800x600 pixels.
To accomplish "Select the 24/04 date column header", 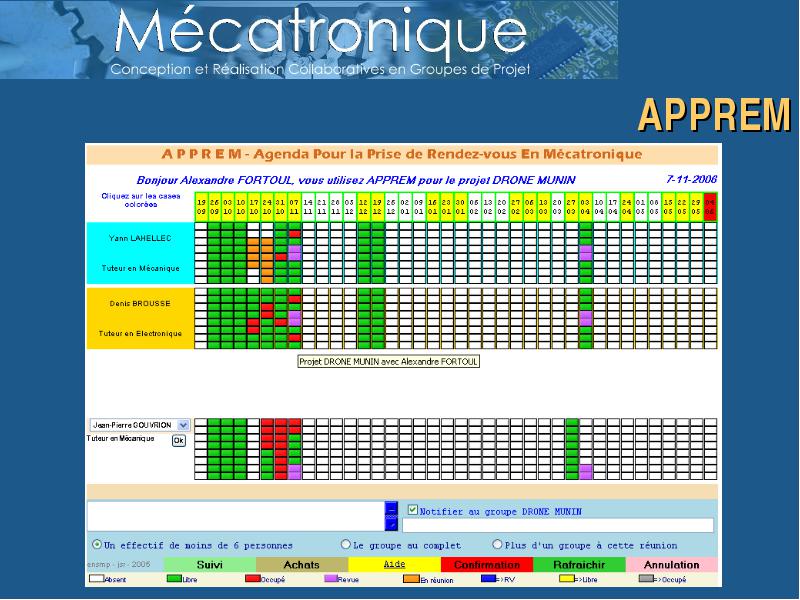I will point(627,207).
